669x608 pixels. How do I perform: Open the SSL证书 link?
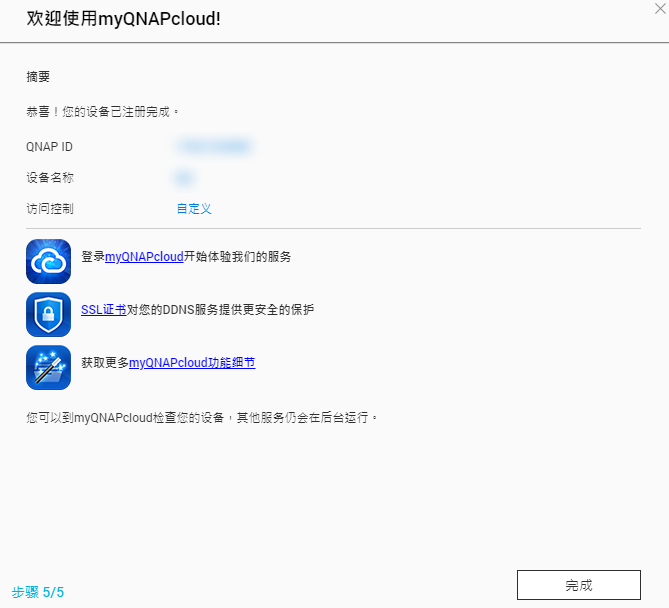(x=103, y=310)
